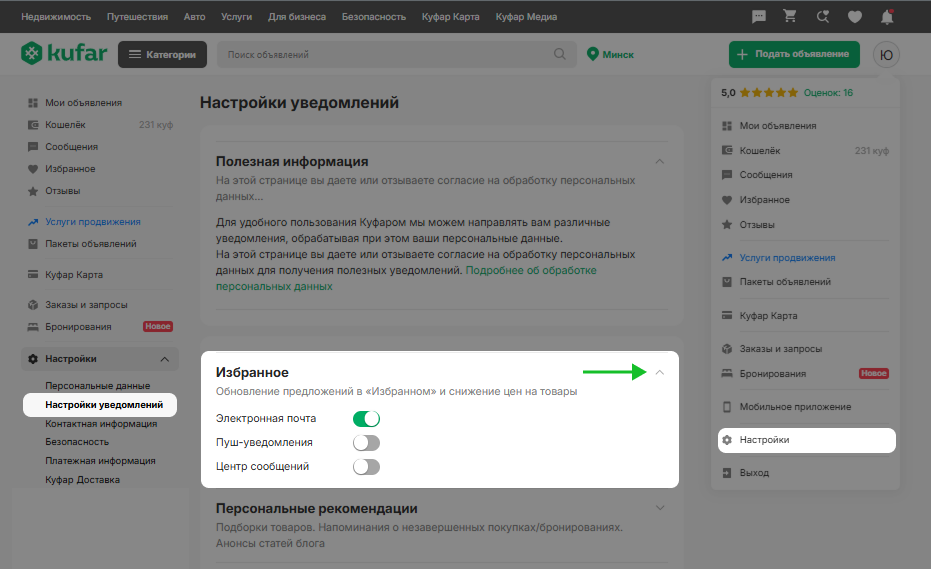Open Оценок: 16 ratings link
Viewport: 931px width, 569px height.
point(828,93)
